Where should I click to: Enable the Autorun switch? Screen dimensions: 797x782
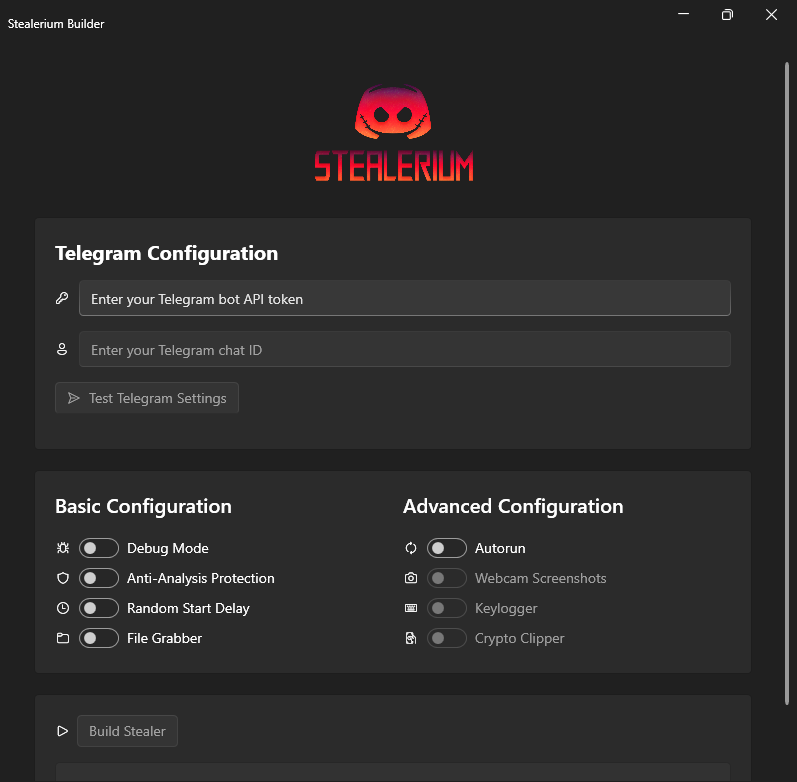447,548
